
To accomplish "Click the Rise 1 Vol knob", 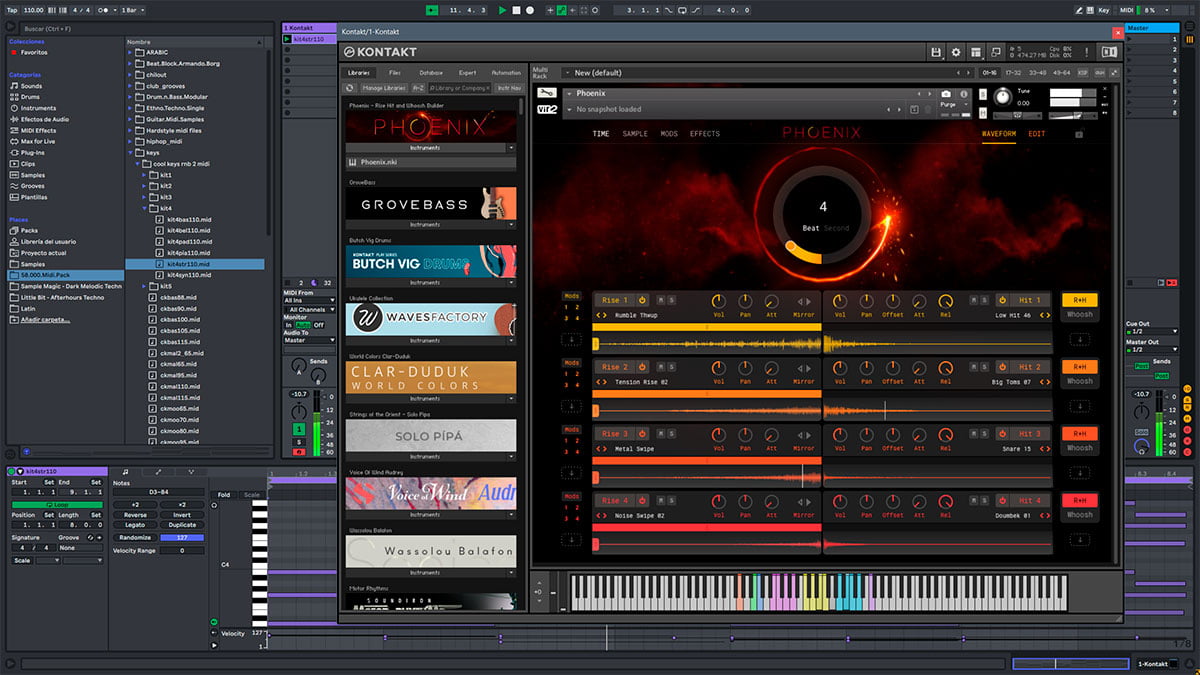I will click(x=718, y=301).
